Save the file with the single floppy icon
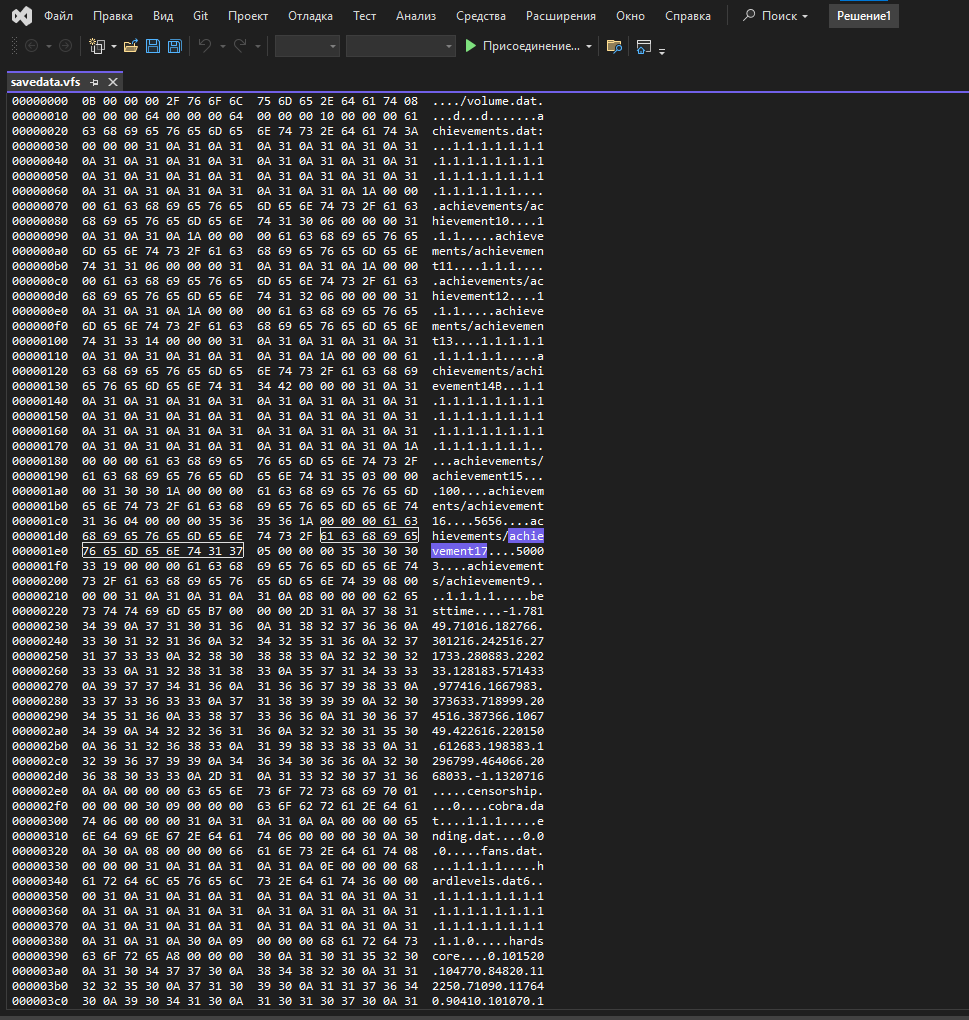 (153, 46)
